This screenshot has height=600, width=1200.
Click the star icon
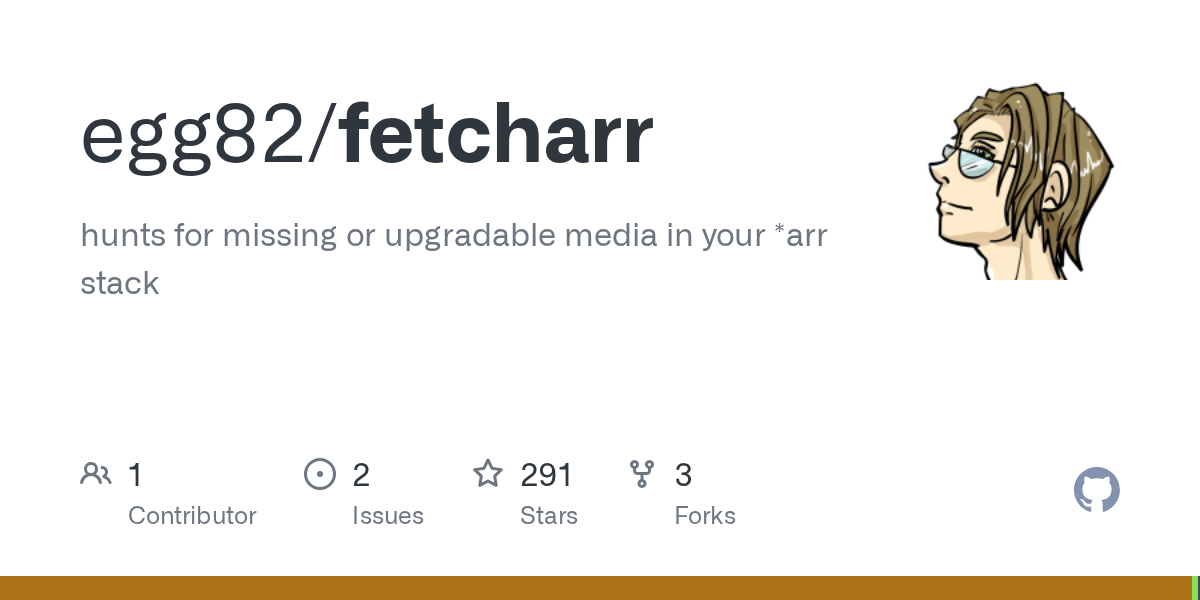click(x=488, y=474)
